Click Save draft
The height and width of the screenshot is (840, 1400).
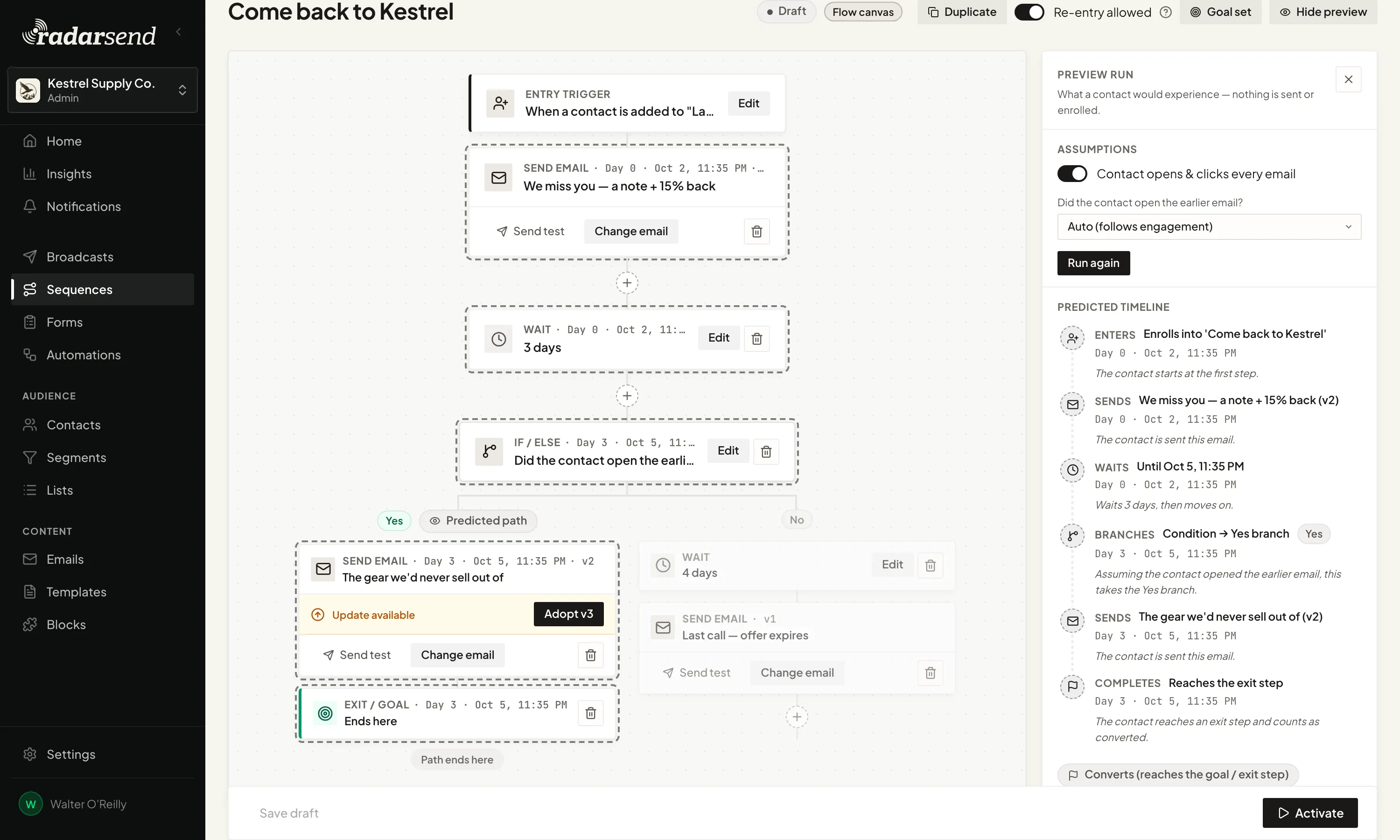288,813
